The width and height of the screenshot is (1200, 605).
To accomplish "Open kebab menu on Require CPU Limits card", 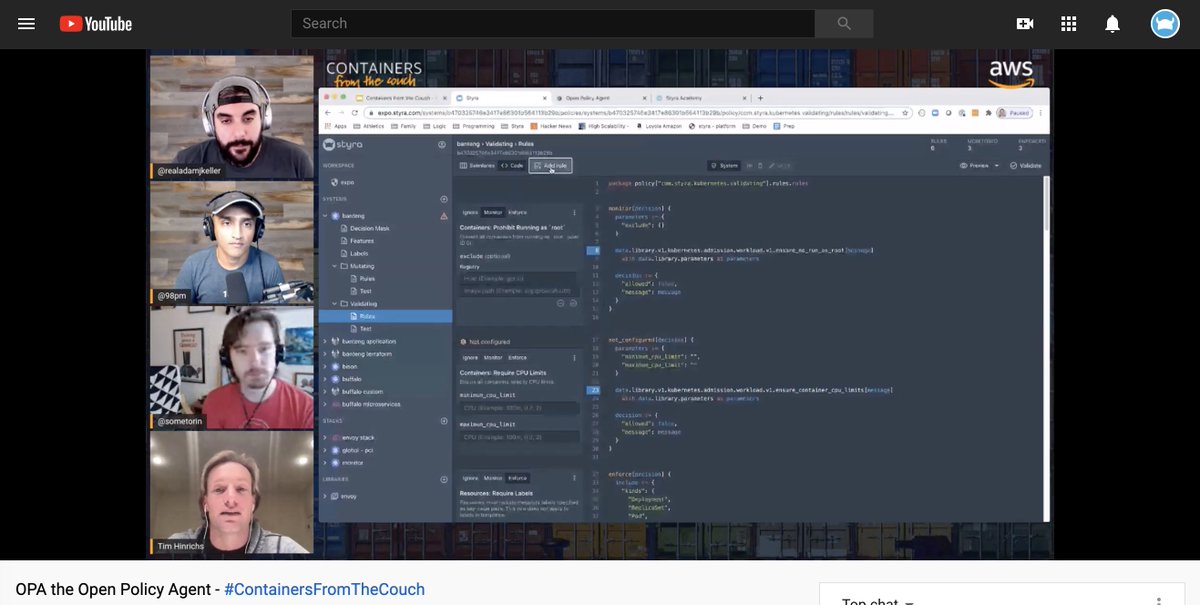I will (574, 357).
